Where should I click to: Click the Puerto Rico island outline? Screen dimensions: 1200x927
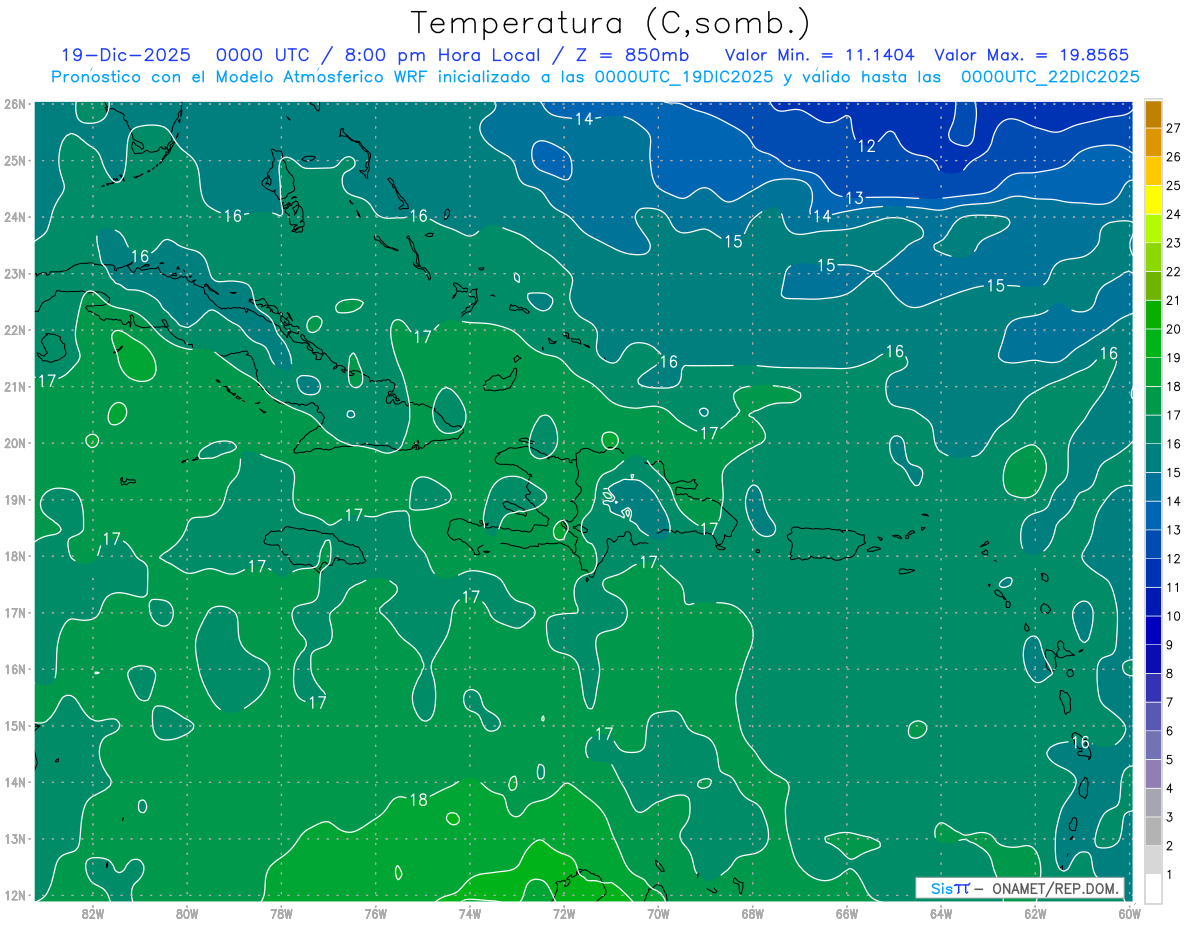[x=826, y=543]
